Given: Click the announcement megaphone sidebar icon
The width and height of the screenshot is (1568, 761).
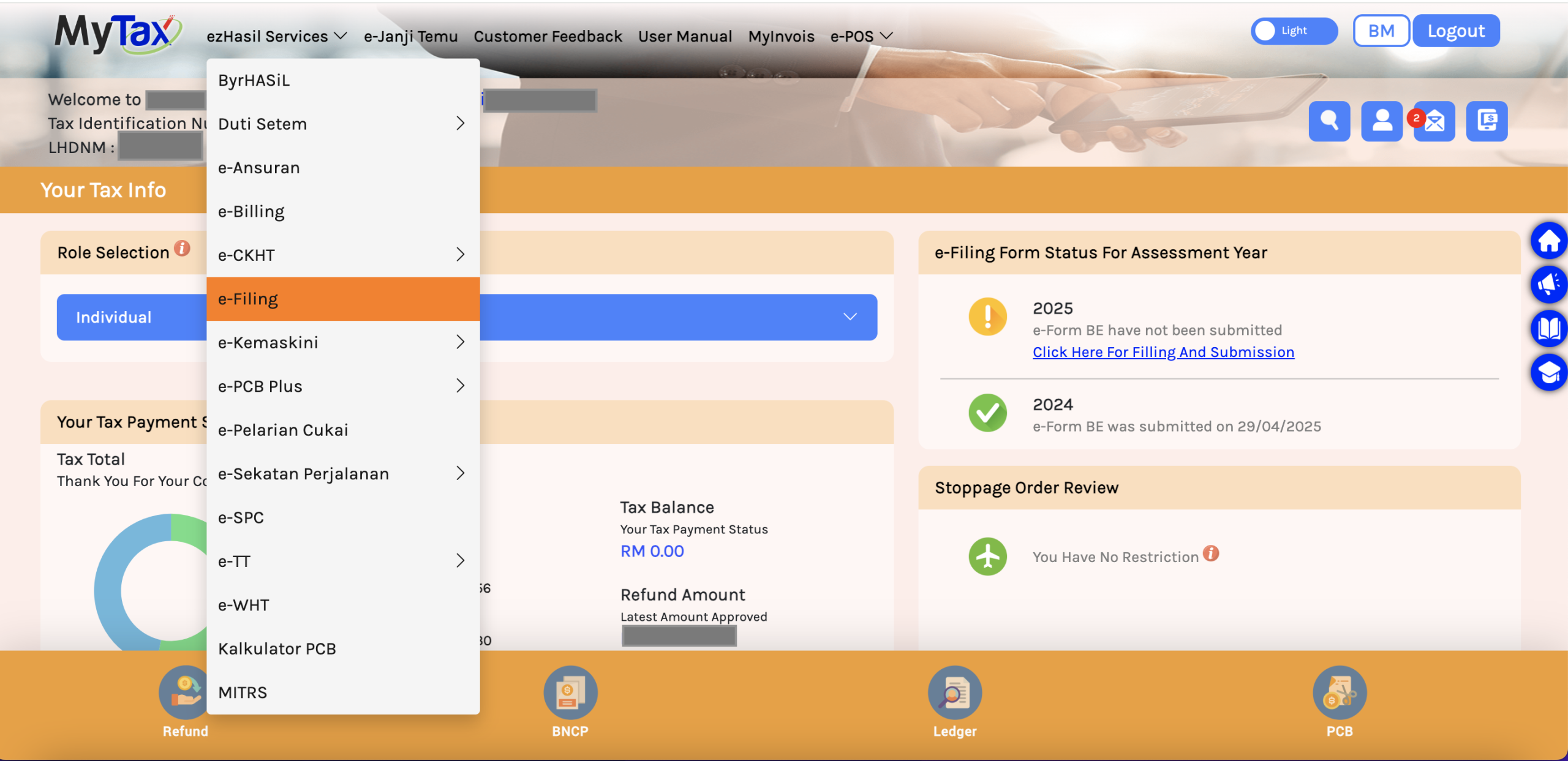Looking at the screenshot, I should point(1548,284).
